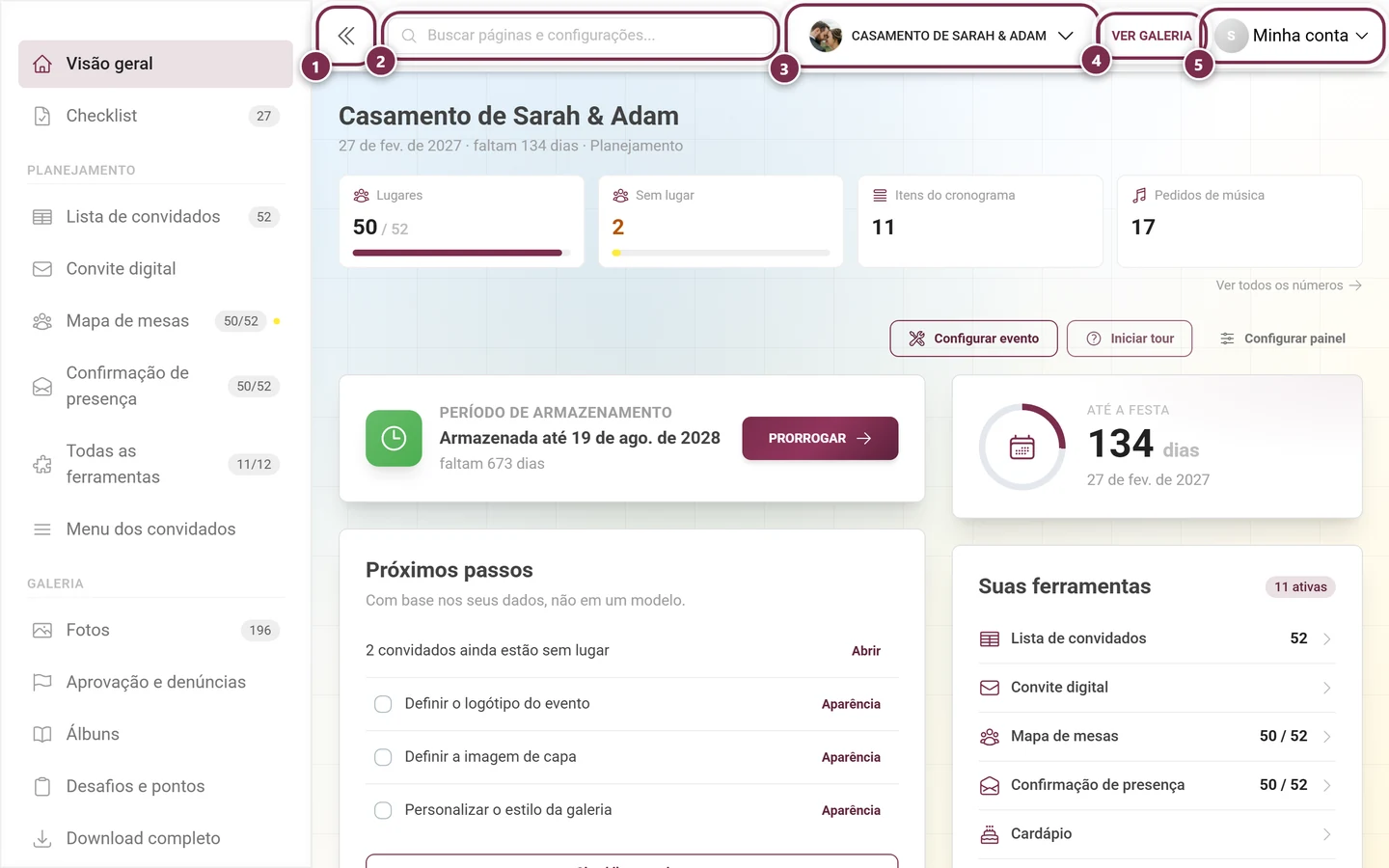Collapse the sidebar with double-chevron icon
This screenshot has height=868, width=1389.
pos(346,36)
